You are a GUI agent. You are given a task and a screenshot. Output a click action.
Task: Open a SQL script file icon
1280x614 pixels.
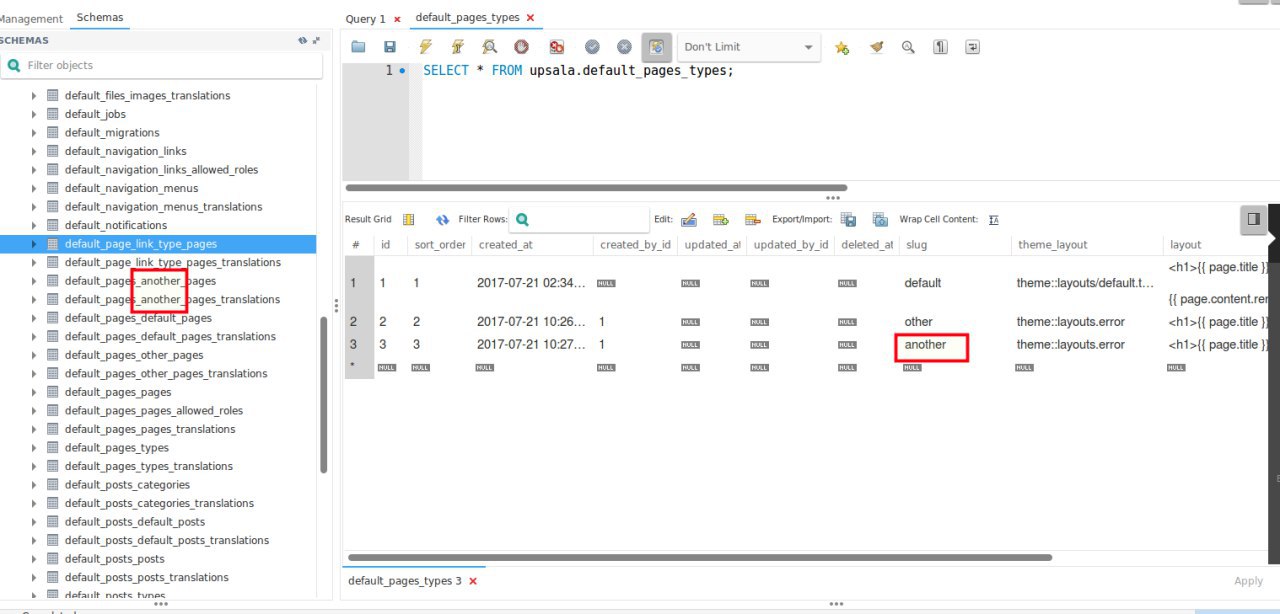[358, 47]
